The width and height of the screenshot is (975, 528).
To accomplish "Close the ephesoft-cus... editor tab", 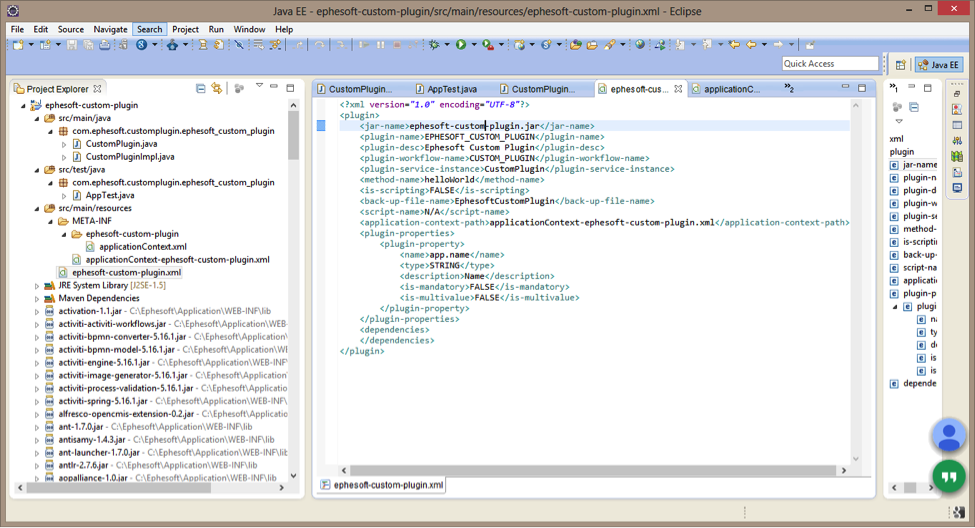I will pyautogui.click(x=678, y=89).
